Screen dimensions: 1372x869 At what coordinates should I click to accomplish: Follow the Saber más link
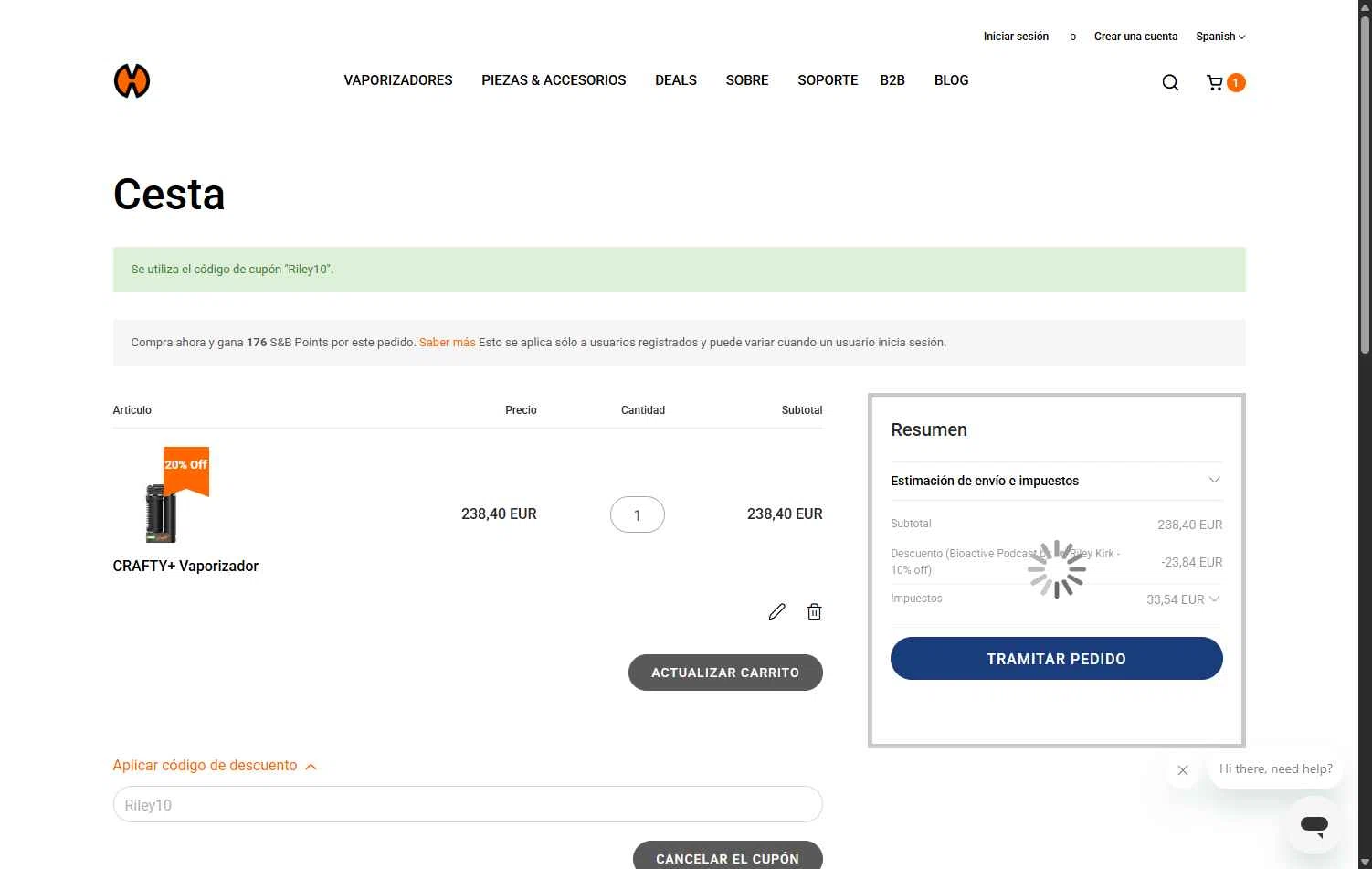coord(447,343)
